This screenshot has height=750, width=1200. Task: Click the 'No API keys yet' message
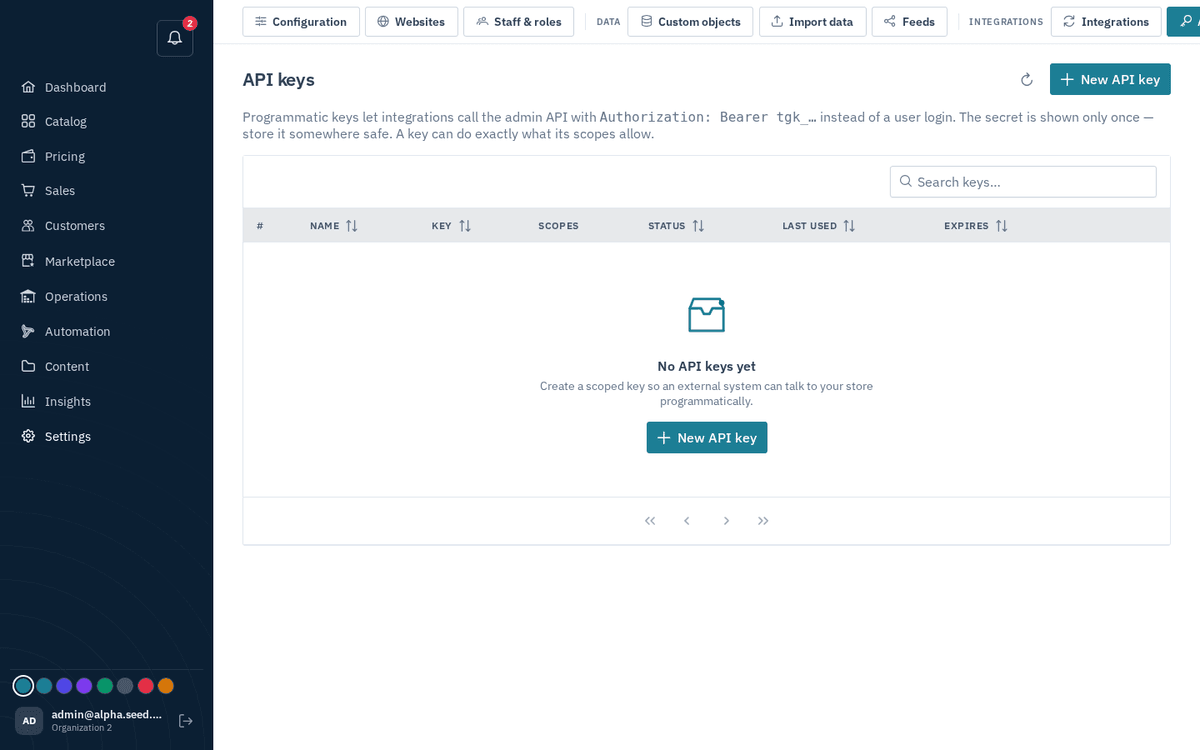pos(707,366)
